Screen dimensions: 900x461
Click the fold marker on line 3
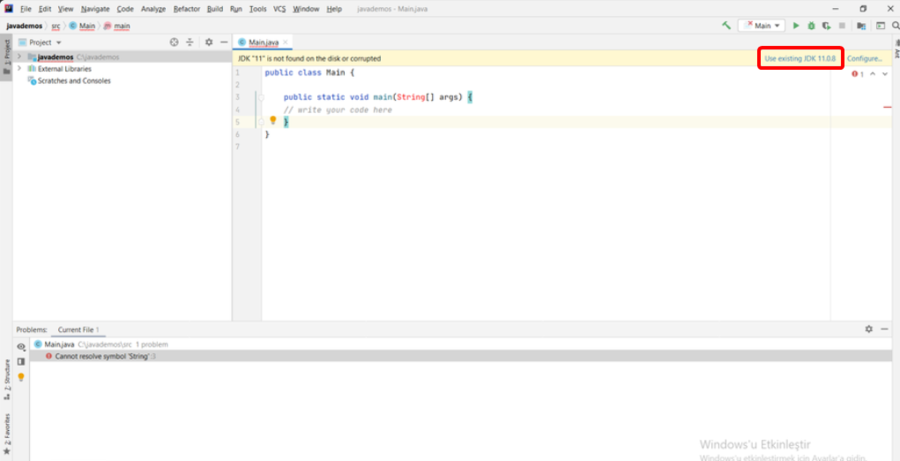coord(262,98)
